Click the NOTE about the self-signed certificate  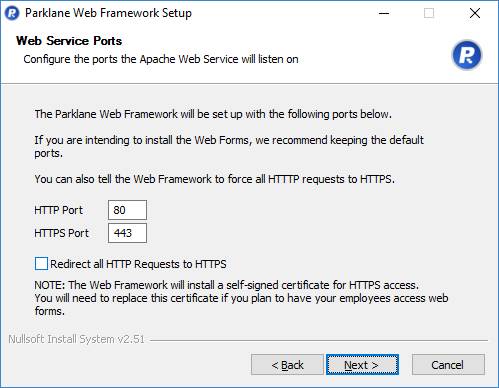[x=241, y=298]
